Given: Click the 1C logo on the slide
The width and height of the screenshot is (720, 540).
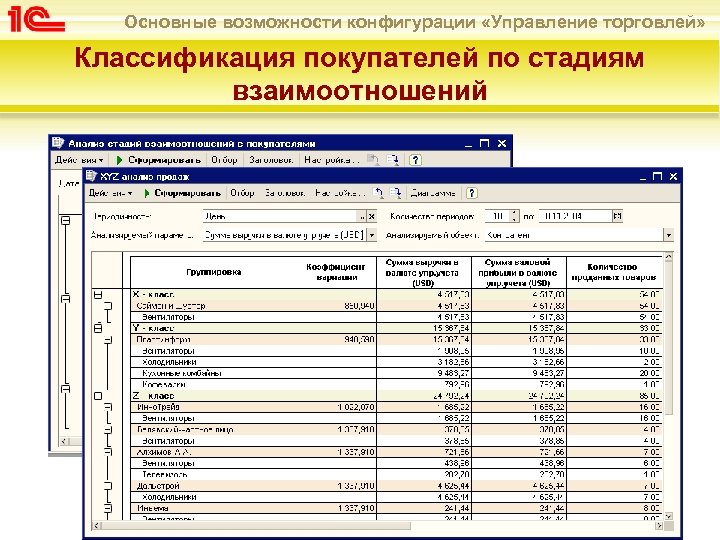Looking at the screenshot, I should click(x=36, y=20).
